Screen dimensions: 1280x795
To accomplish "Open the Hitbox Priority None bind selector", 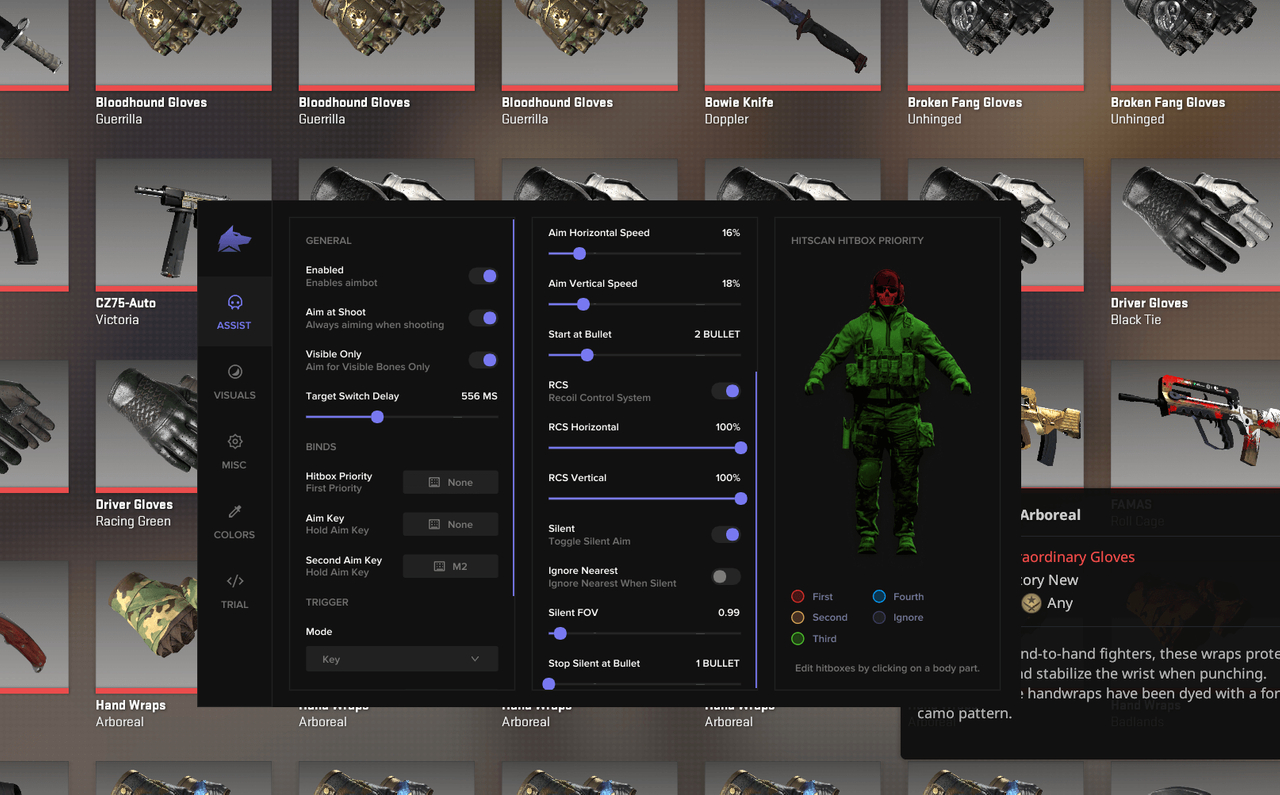I will (x=450, y=481).
